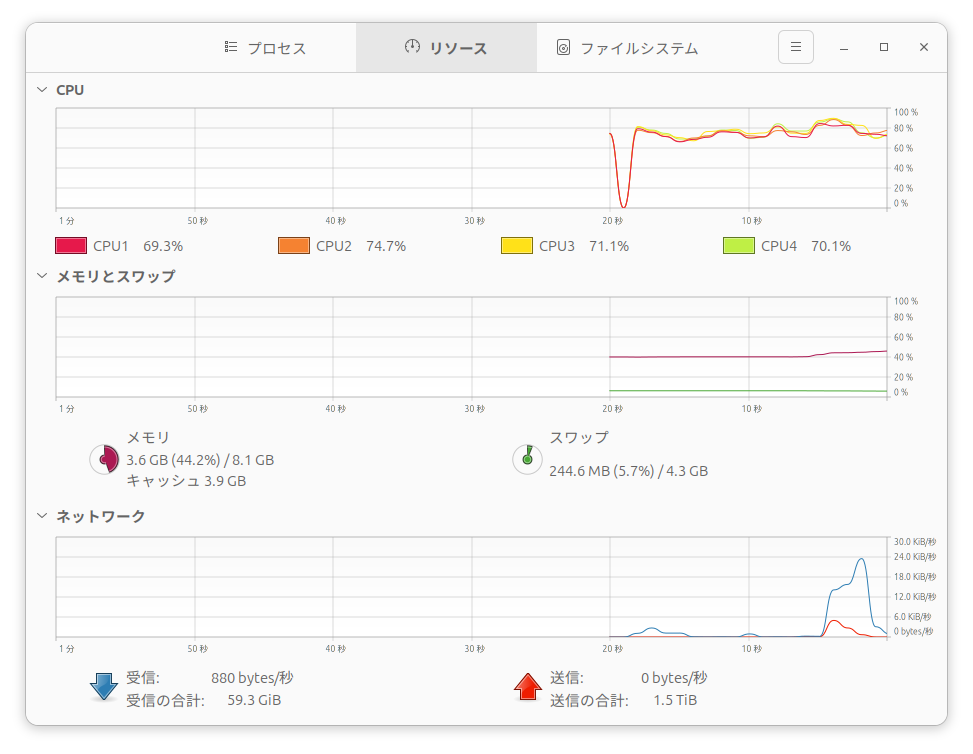The width and height of the screenshot is (973, 754).
Task: Click the gauge icon on the リソース tab
Action: pos(412,47)
